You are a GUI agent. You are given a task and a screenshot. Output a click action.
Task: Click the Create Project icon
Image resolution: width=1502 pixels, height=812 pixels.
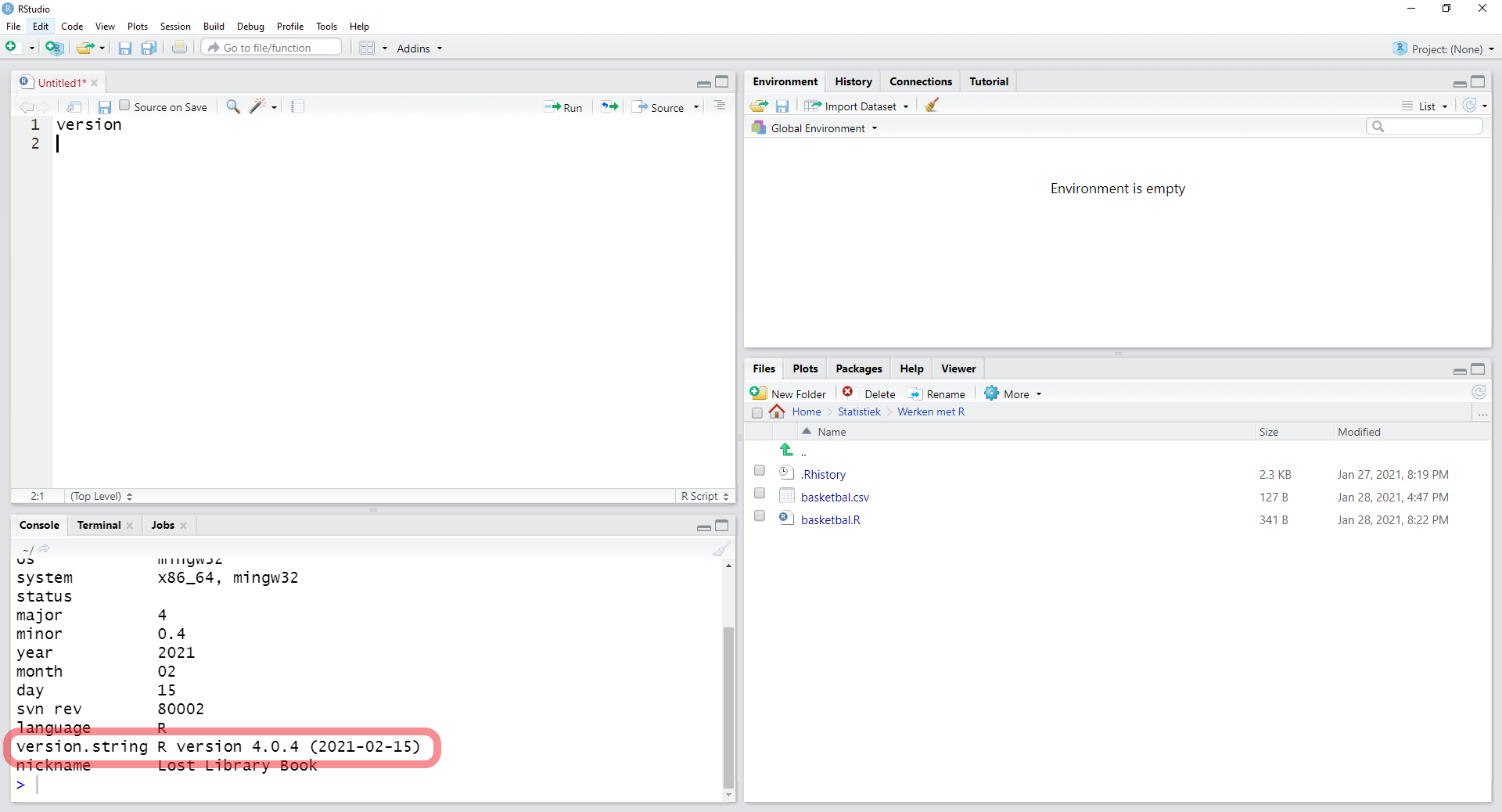pos(54,48)
